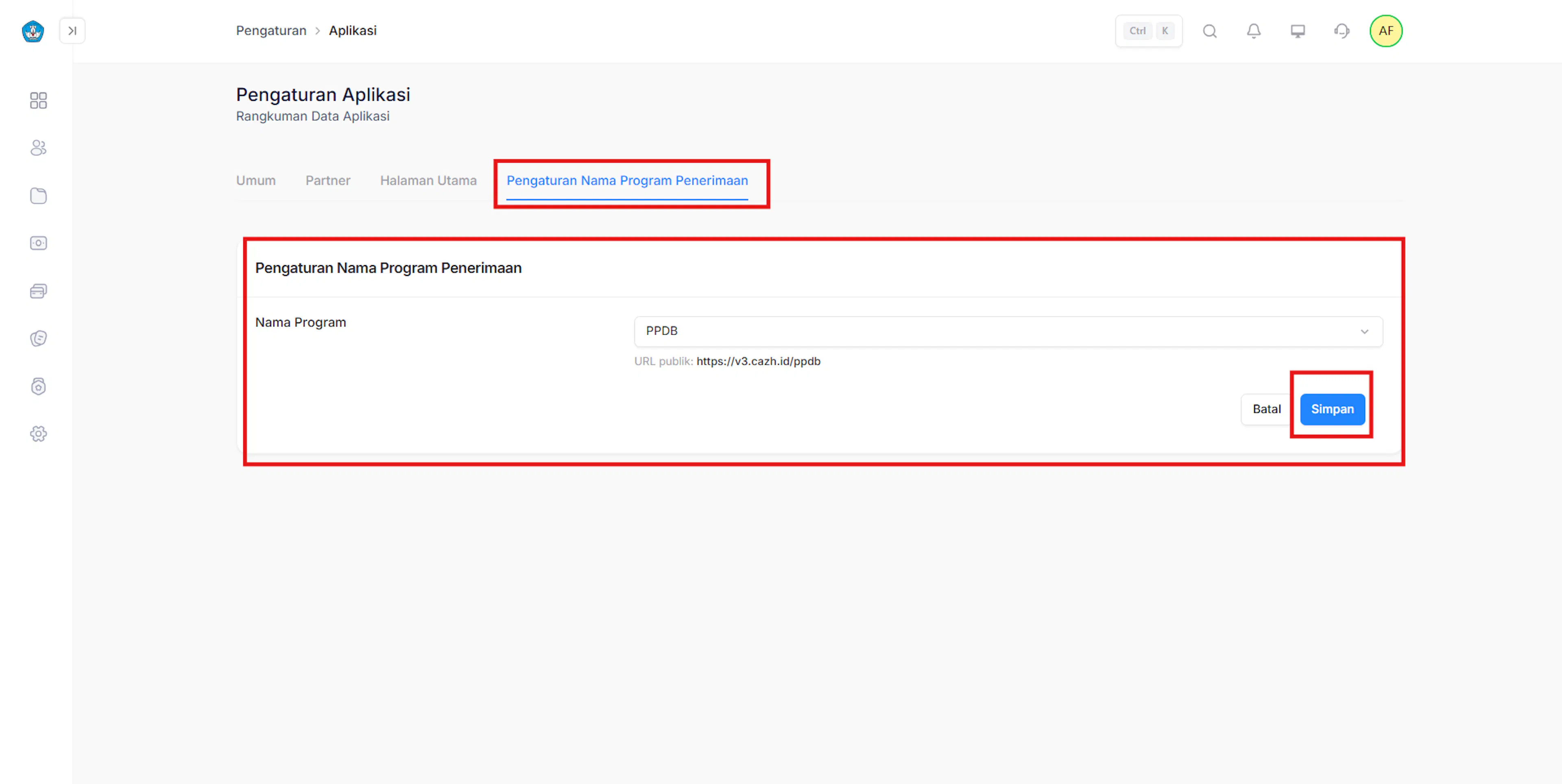The width and height of the screenshot is (1562, 784).
Task: Click the app logo in the sidebar
Action: tap(33, 31)
